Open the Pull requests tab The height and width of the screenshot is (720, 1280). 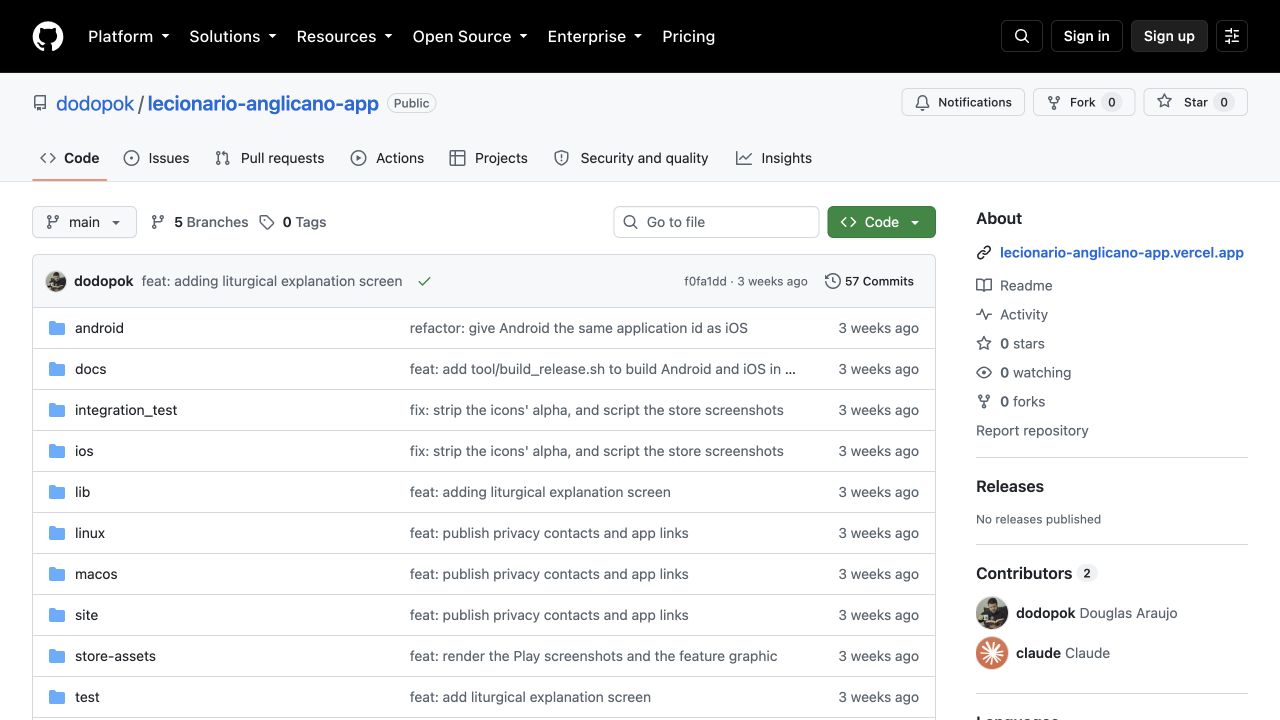[x=270, y=158]
